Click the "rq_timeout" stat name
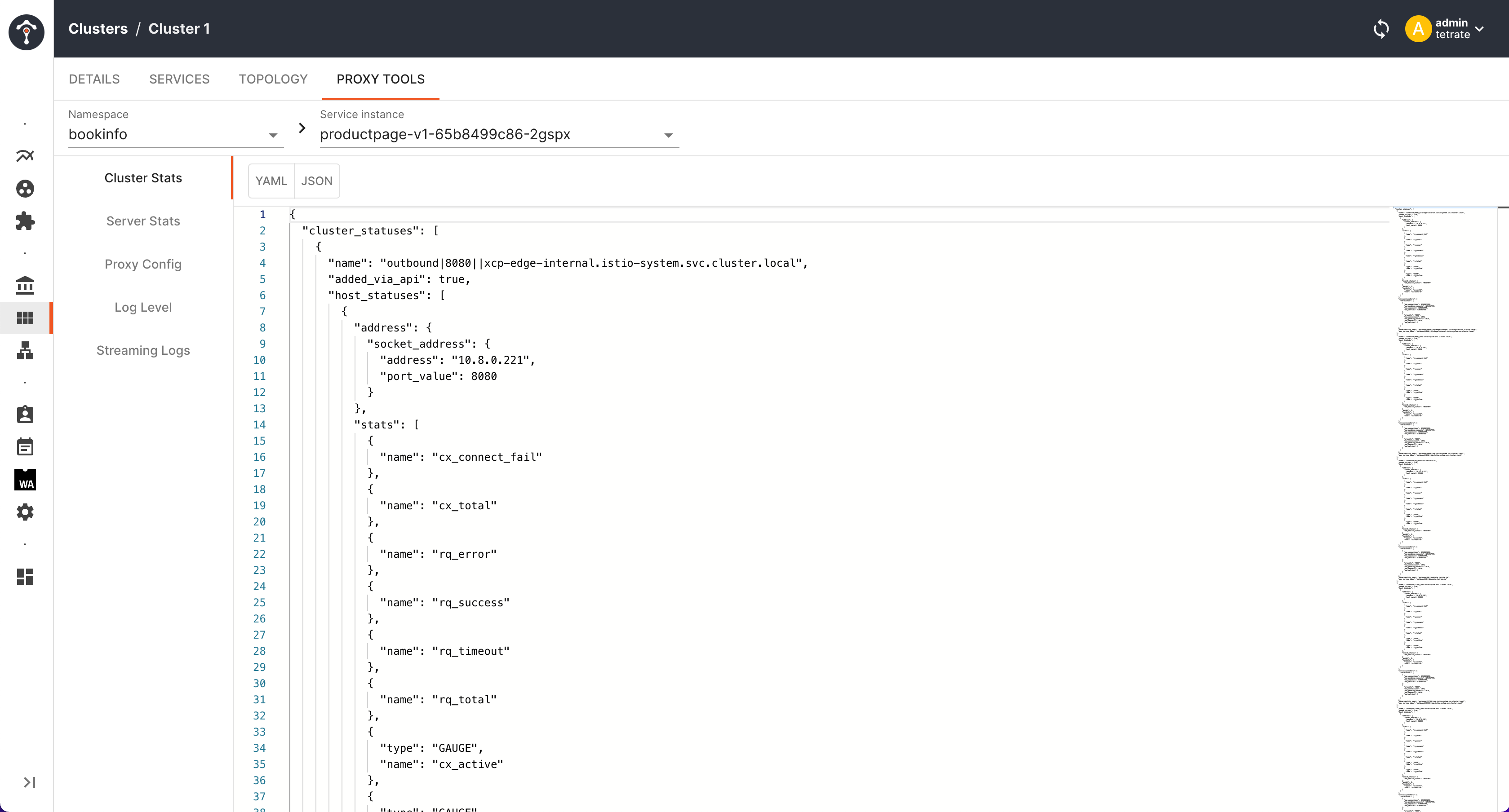The width and height of the screenshot is (1509, 812). (x=470, y=651)
